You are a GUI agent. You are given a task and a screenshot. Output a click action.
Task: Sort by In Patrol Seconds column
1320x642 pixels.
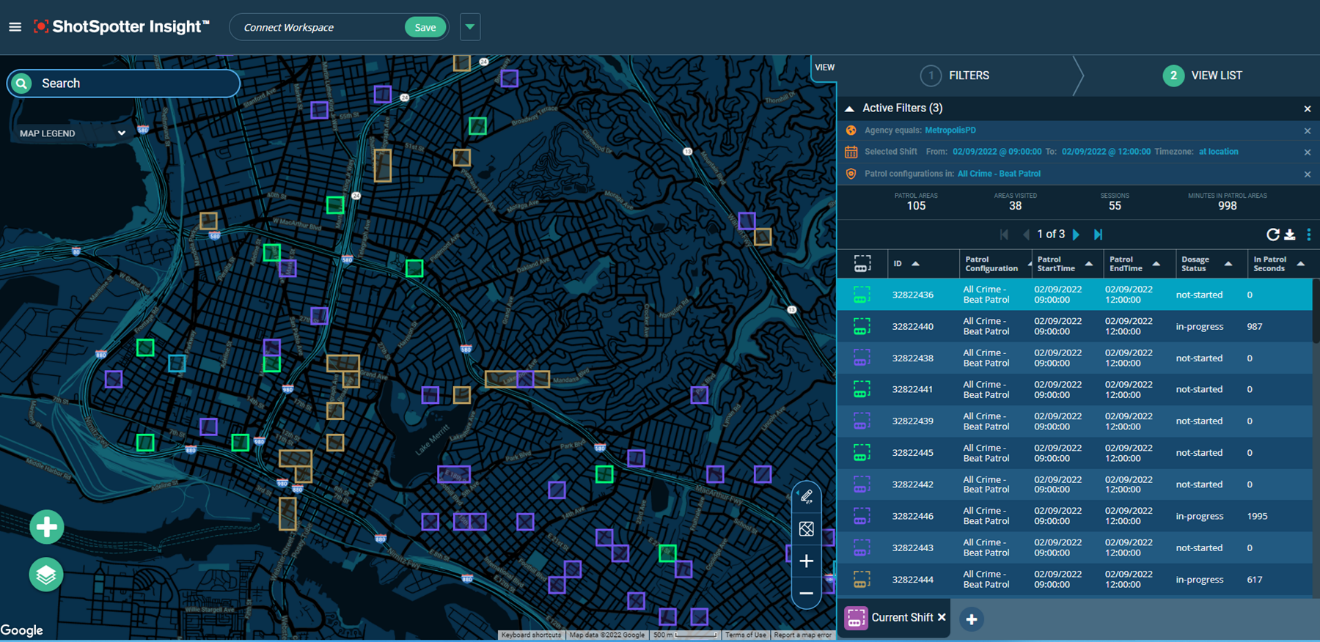(1280, 264)
